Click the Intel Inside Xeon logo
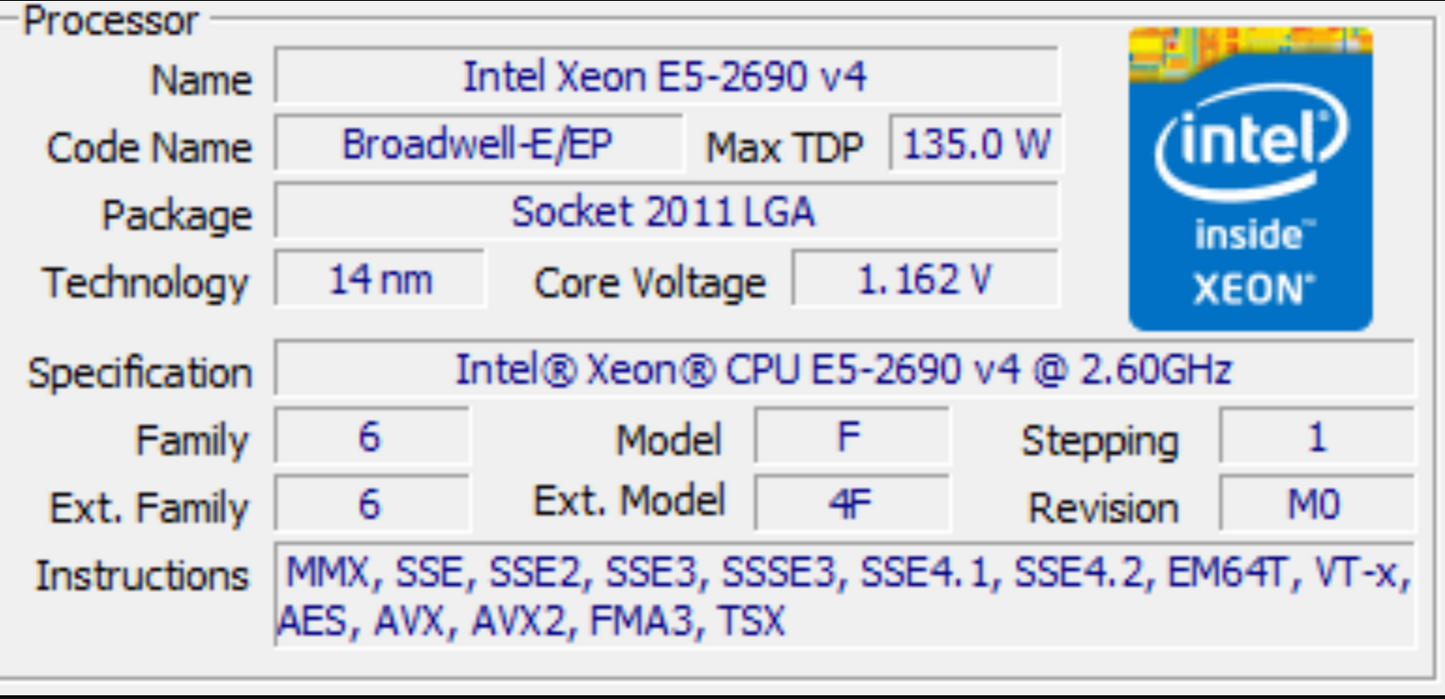 (x=1250, y=179)
